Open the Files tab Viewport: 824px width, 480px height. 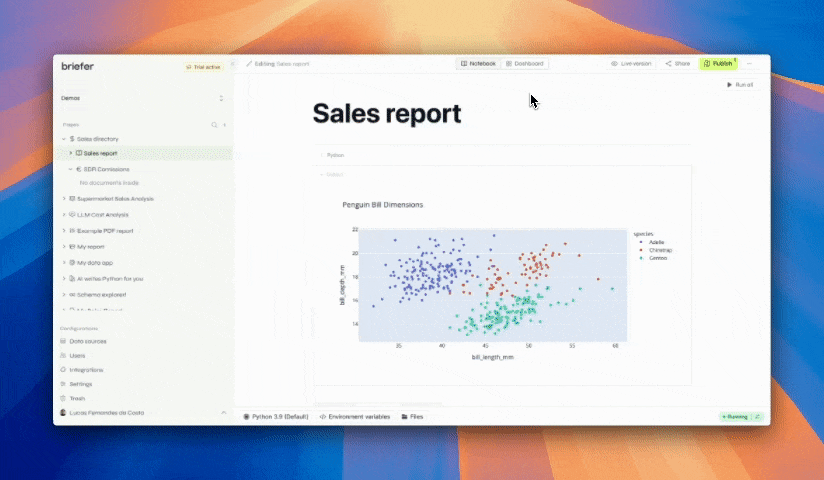pyautogui.click(x=413, y=416)
